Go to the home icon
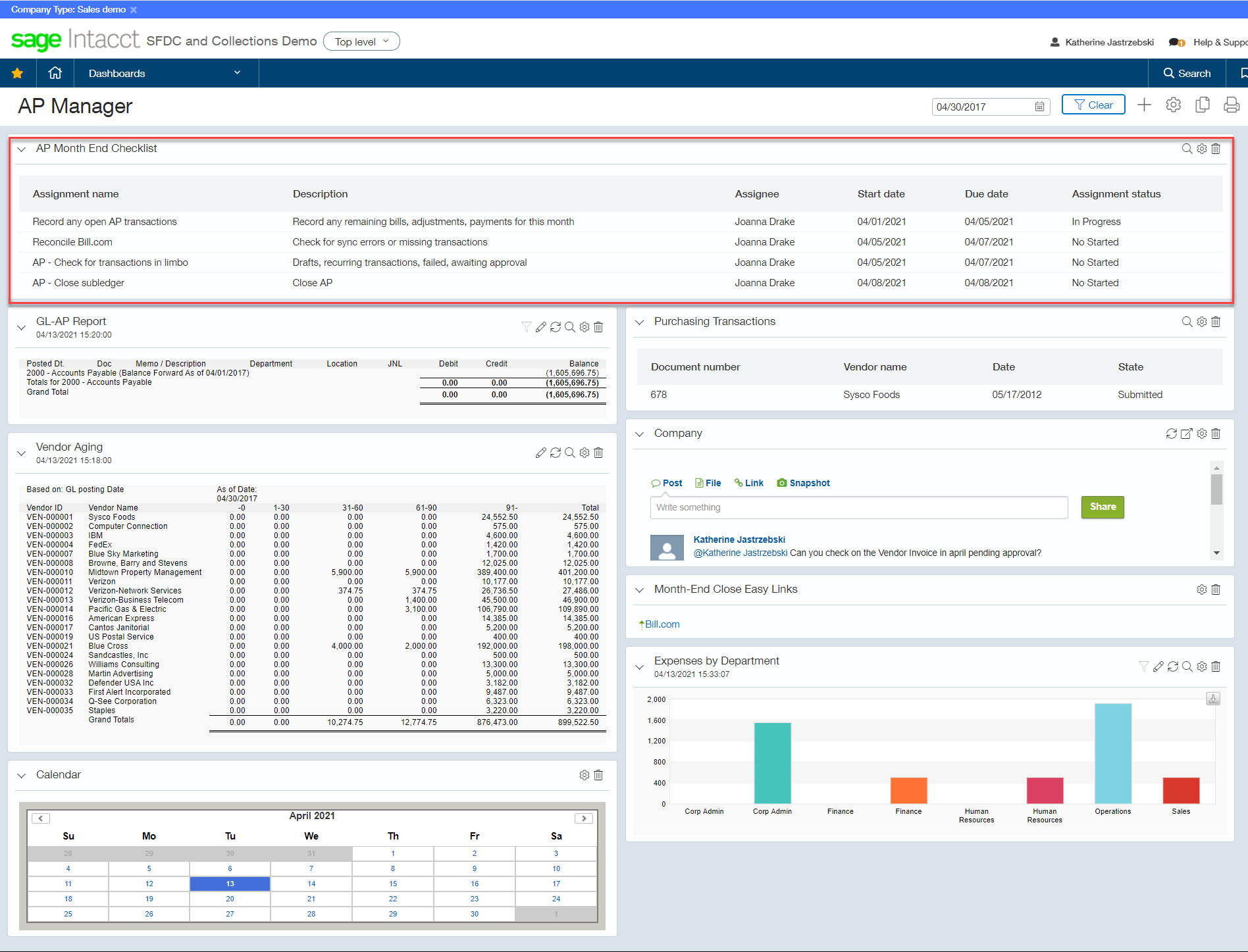Image resolution: width=1248 pixels, height=952 pixels. 55,73
